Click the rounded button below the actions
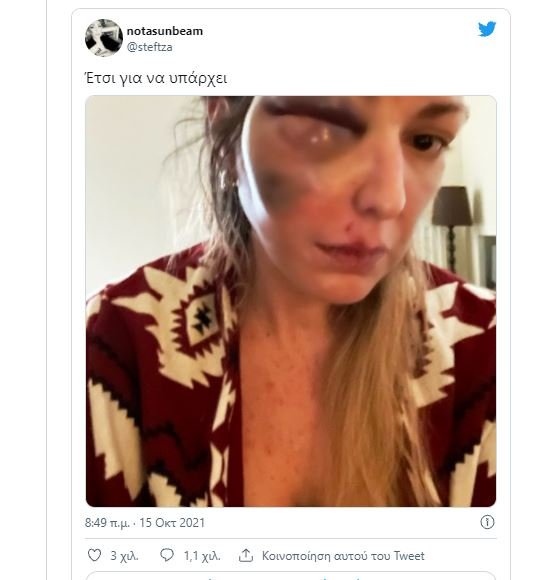Screen dimensions: 553x580 [x=291, y=576]
